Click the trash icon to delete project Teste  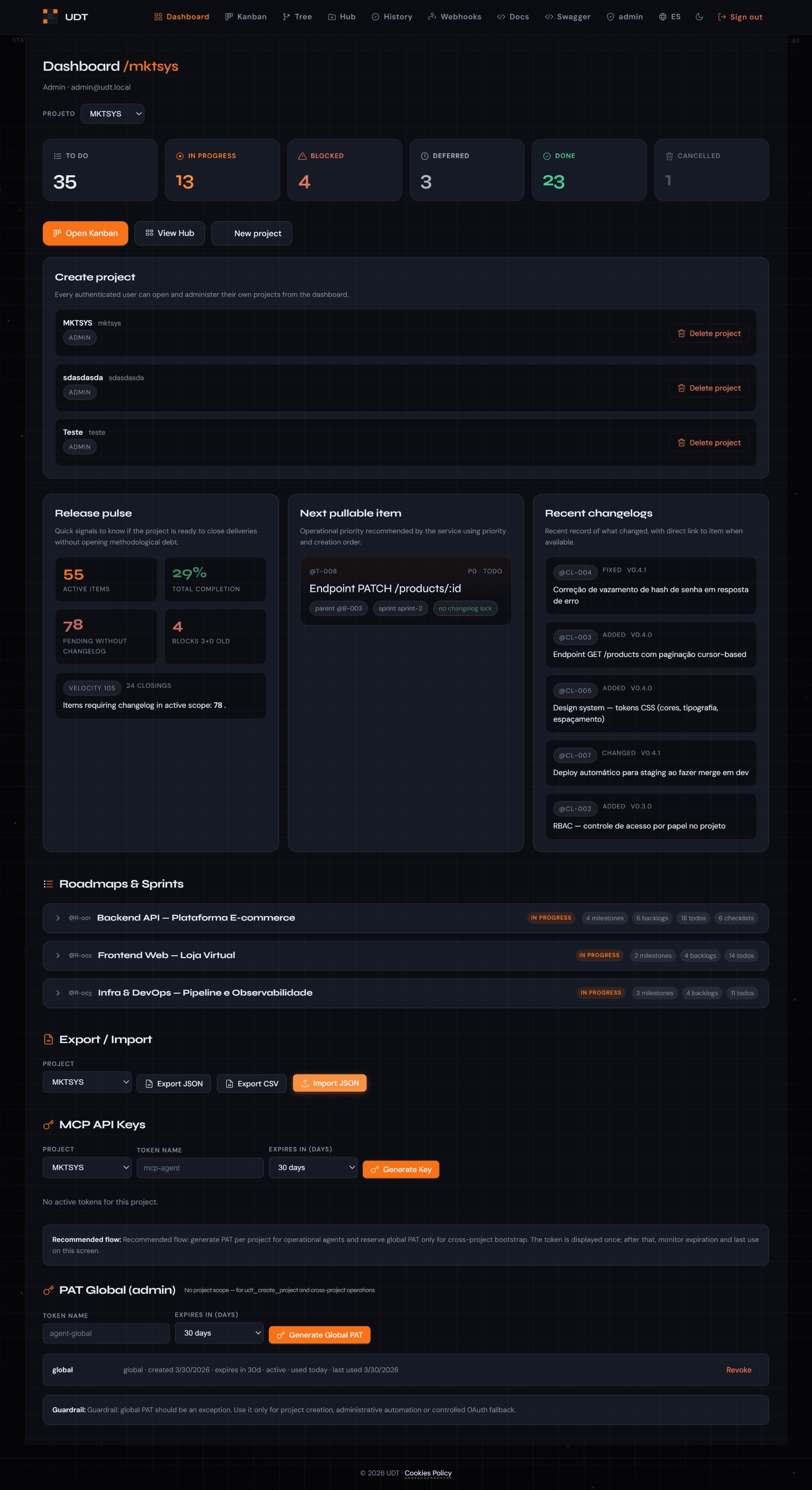(x=681, y=442)
